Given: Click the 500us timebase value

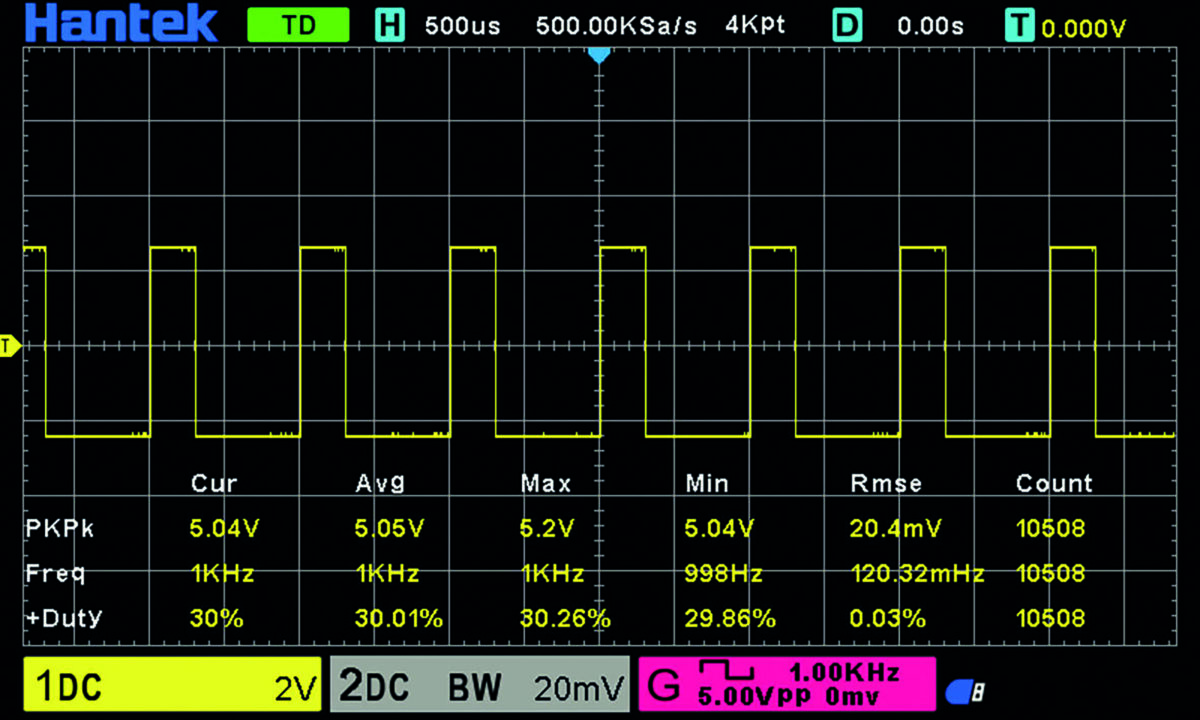Looking at the screenshot, I should 462,26.
